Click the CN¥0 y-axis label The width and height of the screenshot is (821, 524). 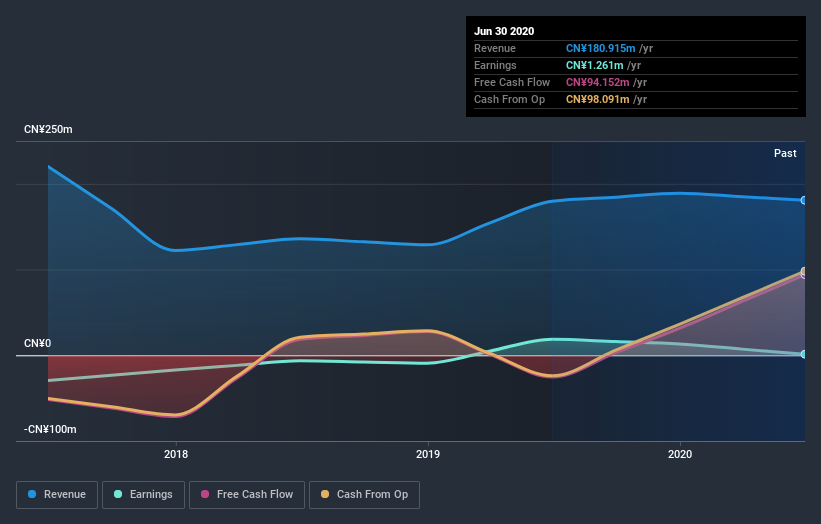click(38, 343)
